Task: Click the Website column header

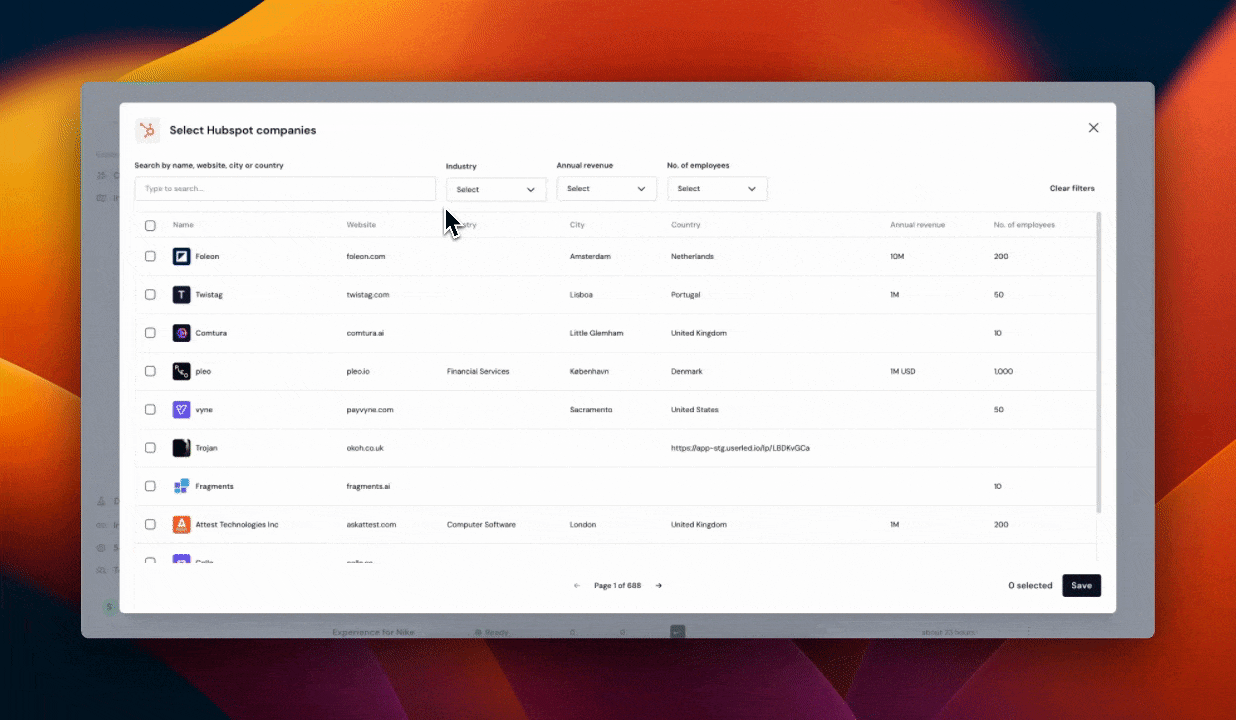Action: coord(361,226)
